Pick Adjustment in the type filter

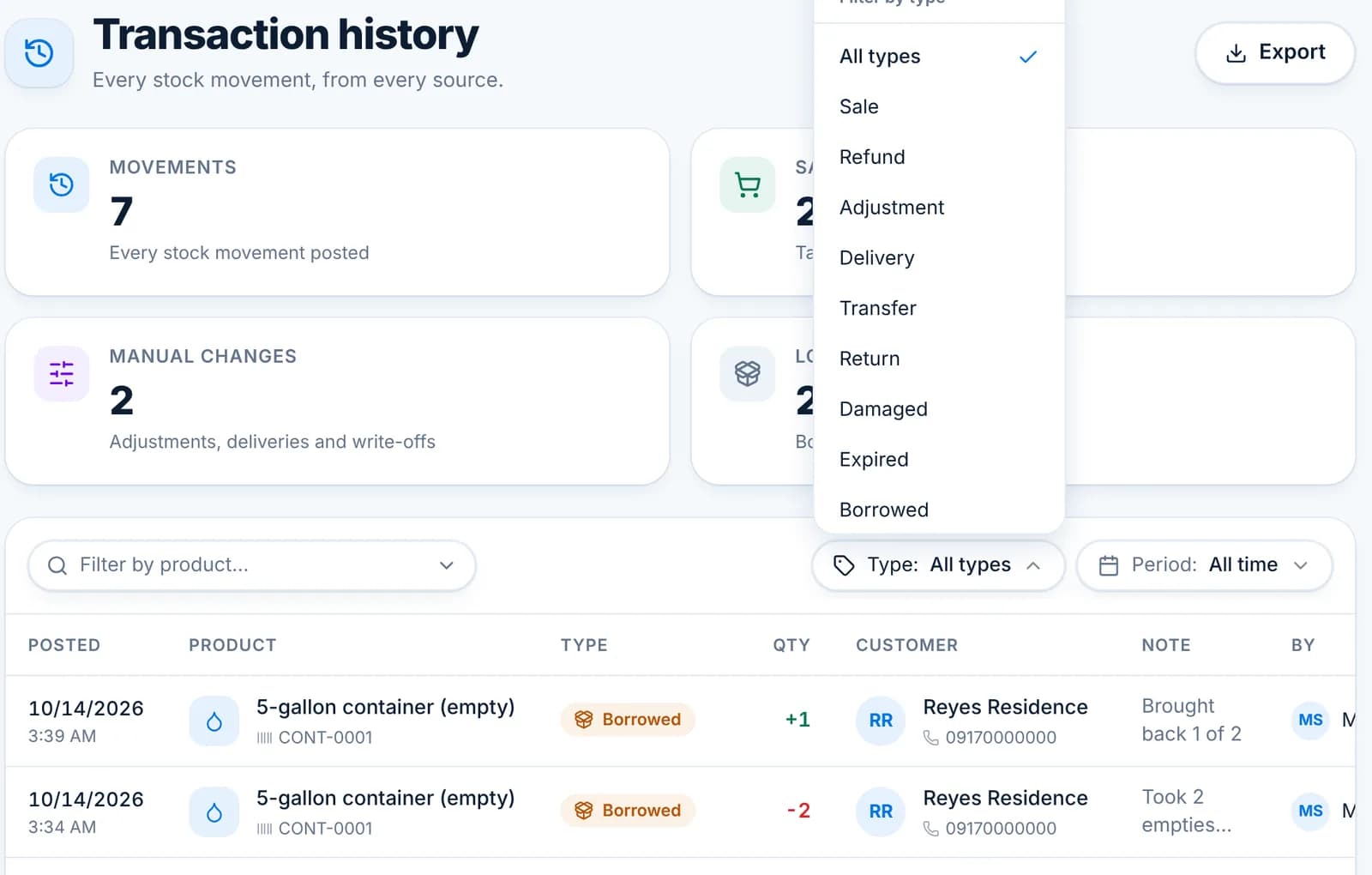coord(939,208)
